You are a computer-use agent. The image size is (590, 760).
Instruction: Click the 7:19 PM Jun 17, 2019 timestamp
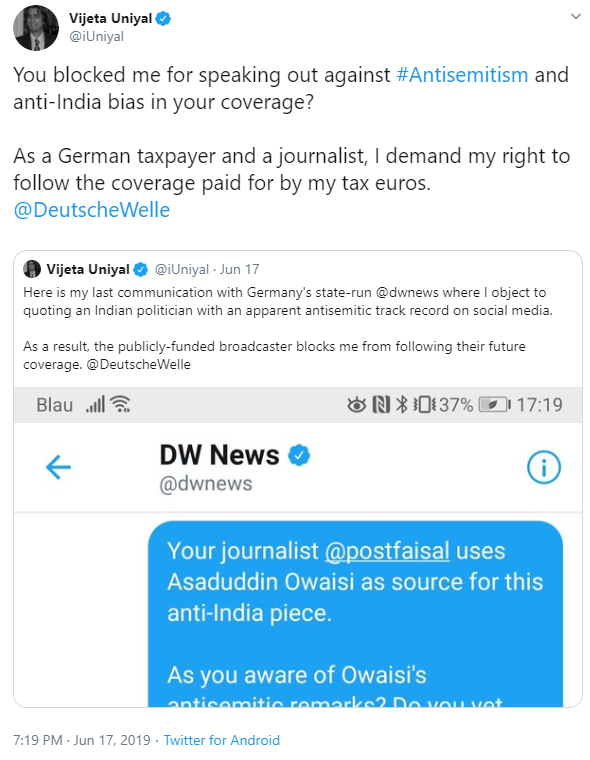click(x=82, y=740)
